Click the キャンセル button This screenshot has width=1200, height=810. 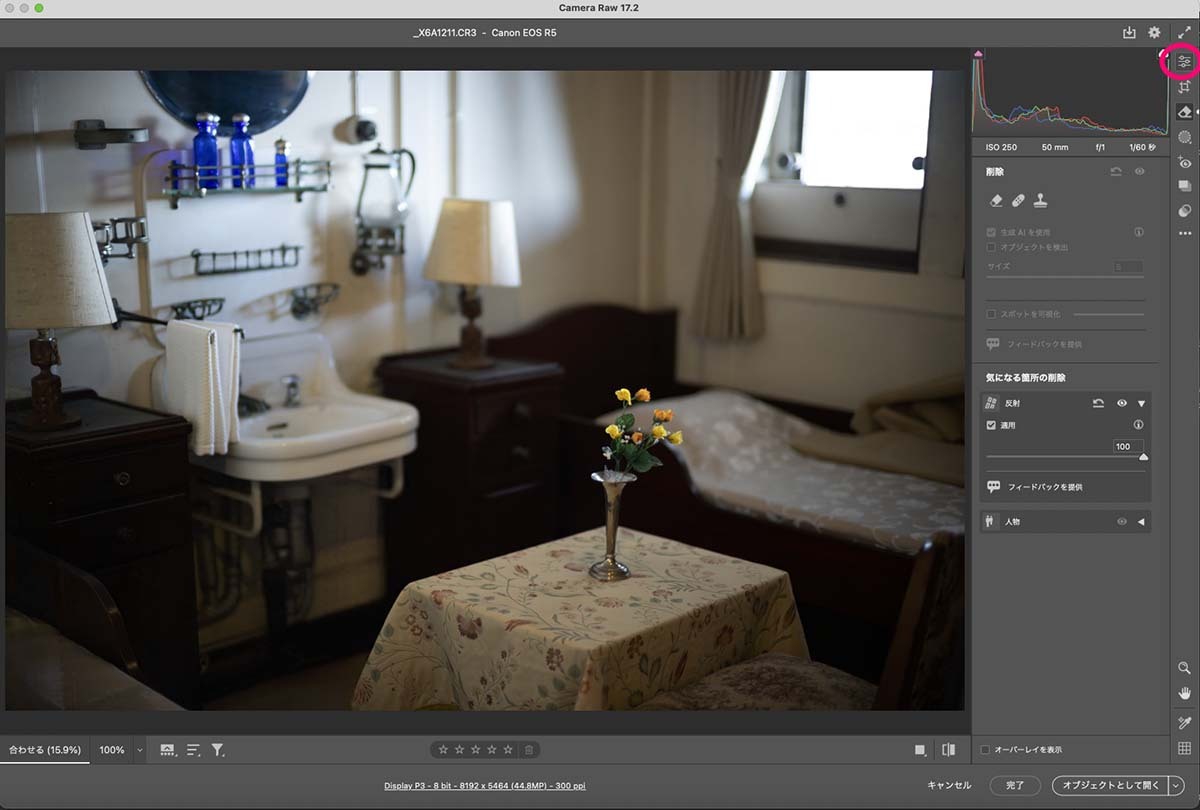[949, 785]
